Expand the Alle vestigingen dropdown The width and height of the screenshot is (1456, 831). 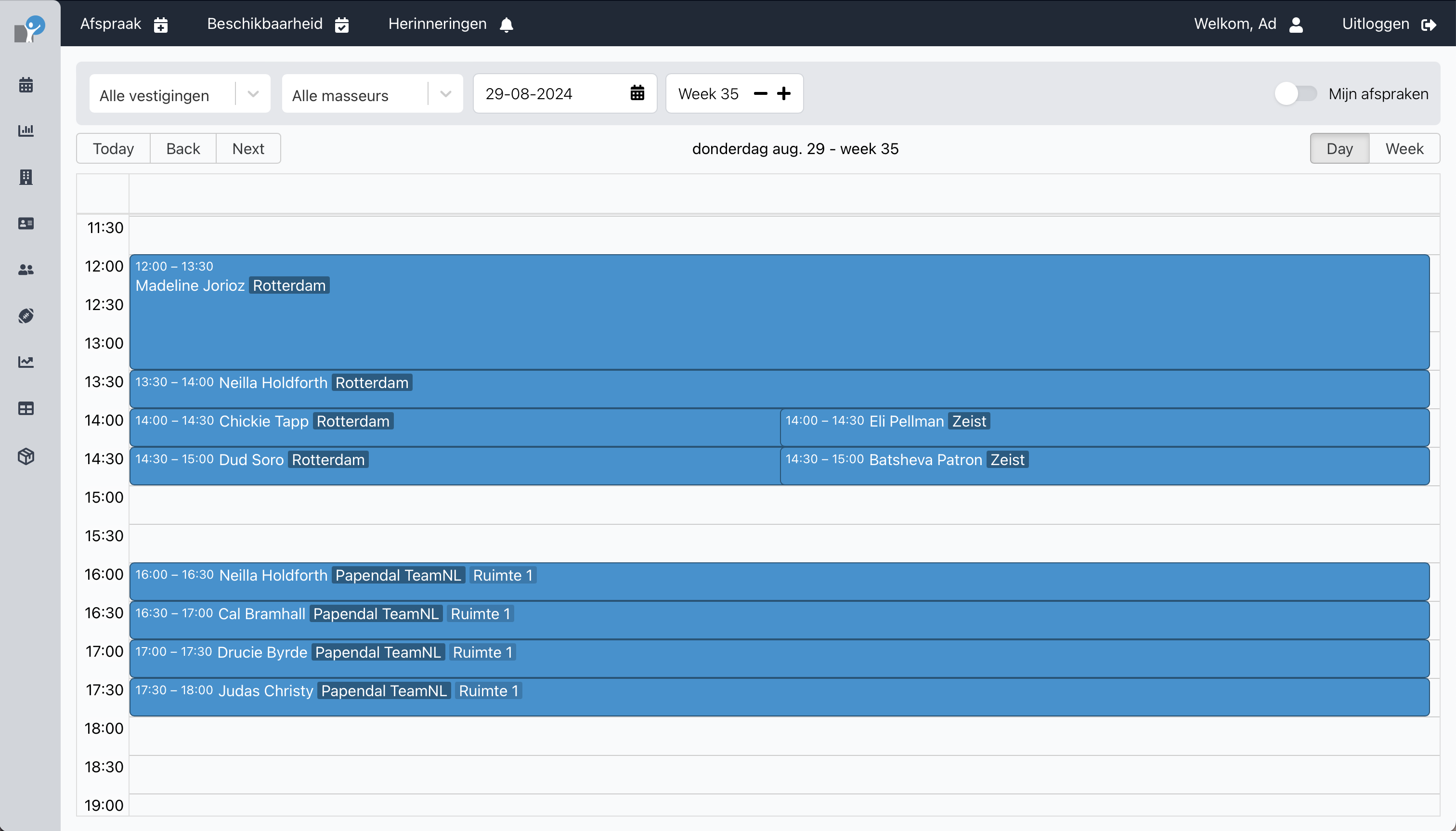pos(253,93)
